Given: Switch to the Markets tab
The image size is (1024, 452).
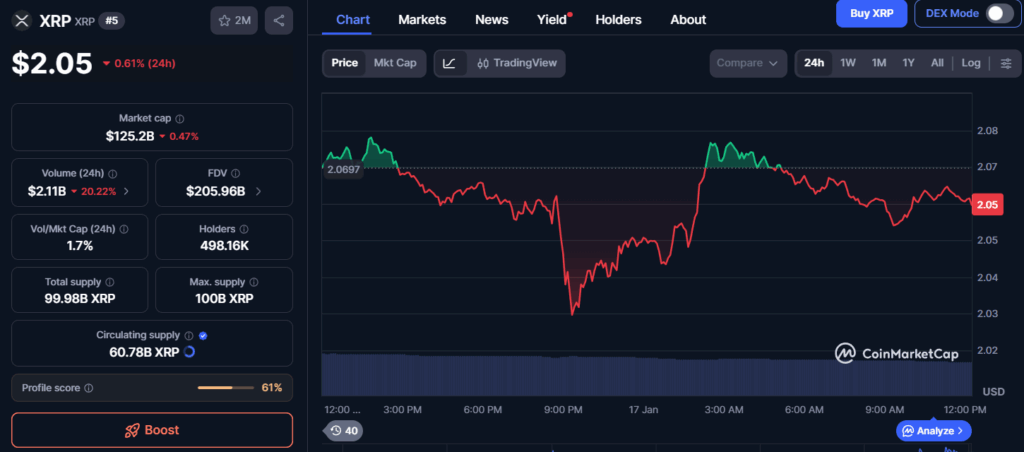Looking at the screenshot, I should 422,19.
